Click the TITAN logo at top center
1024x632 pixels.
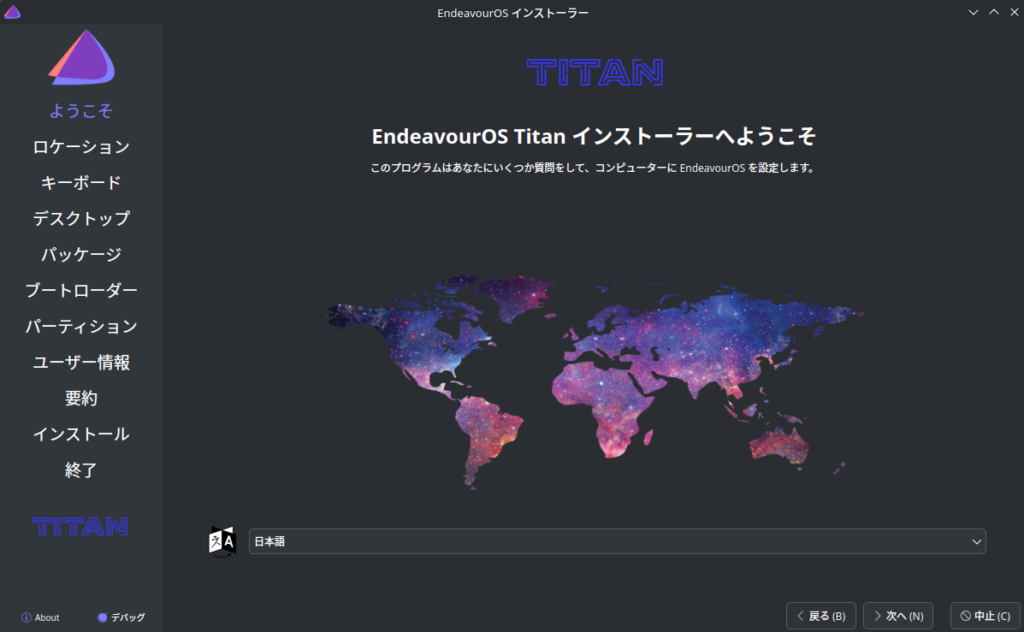(594, 72)
